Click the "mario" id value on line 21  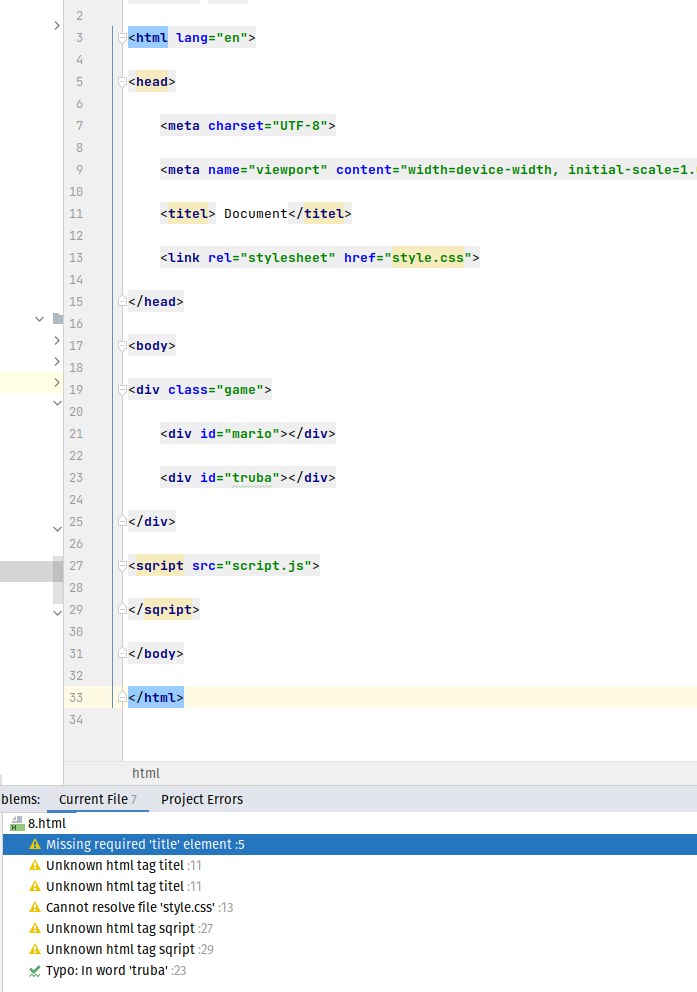click(x=252, y=434)
